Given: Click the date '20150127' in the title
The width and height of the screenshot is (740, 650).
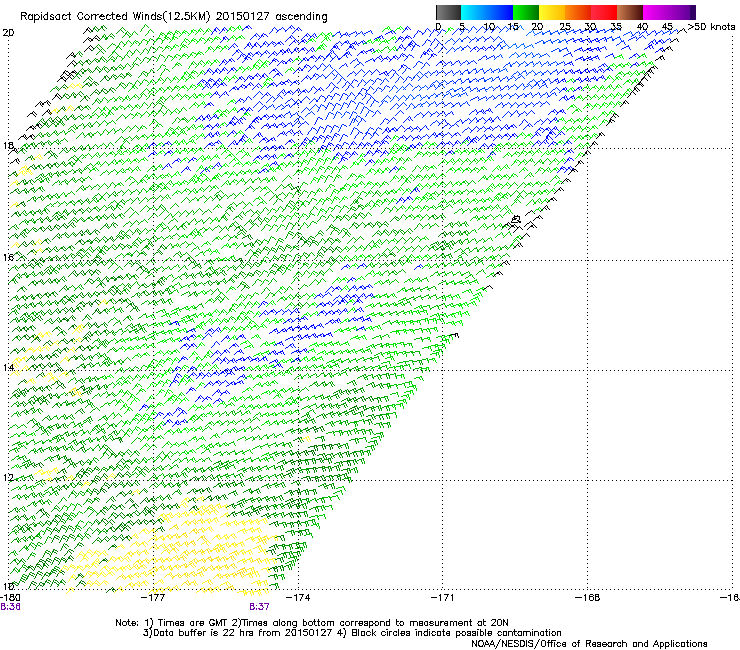Looking at the screenshot, I should [x=243, y=16].
